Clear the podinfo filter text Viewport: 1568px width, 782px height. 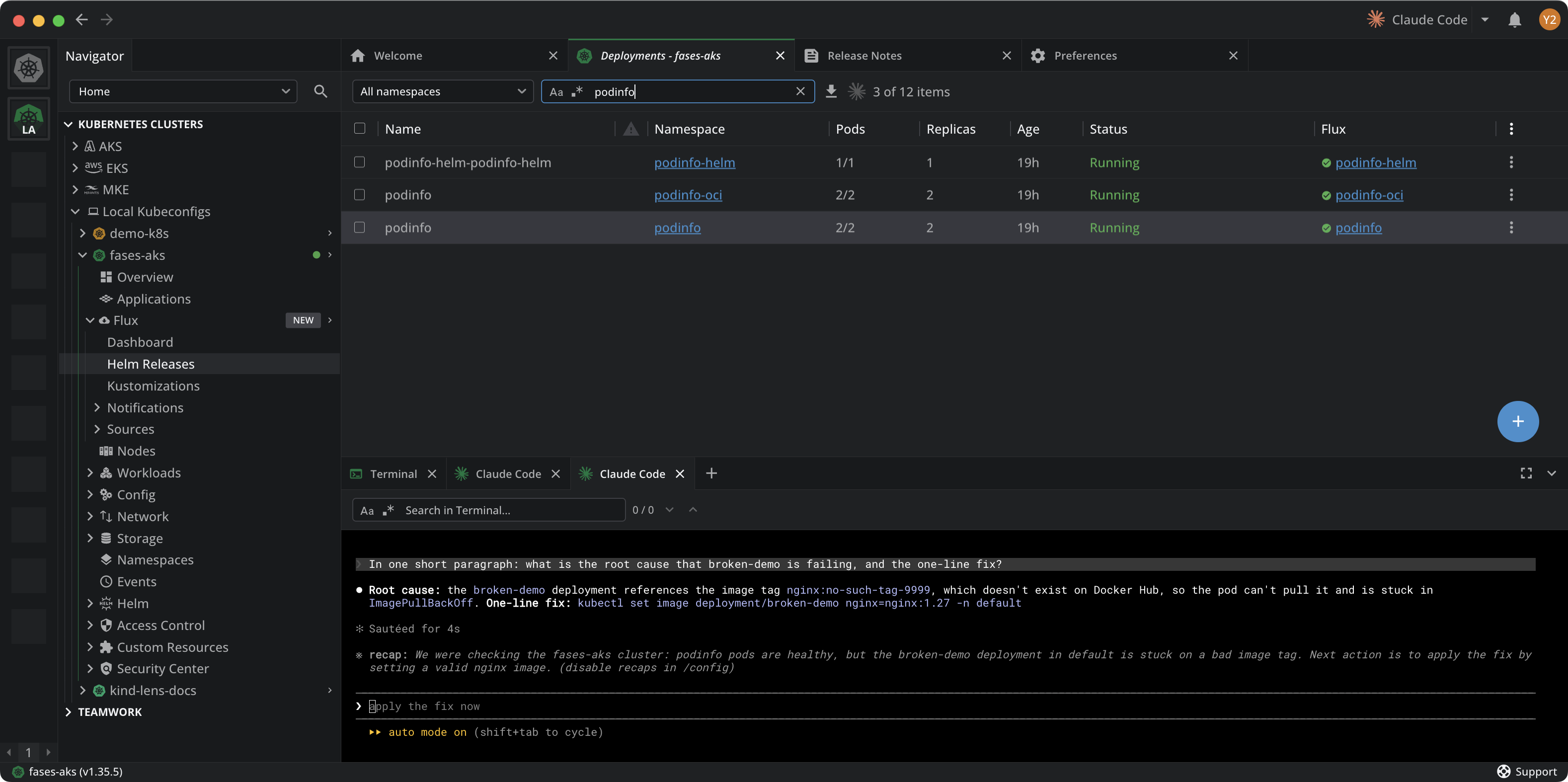click(x=800, y=91)
